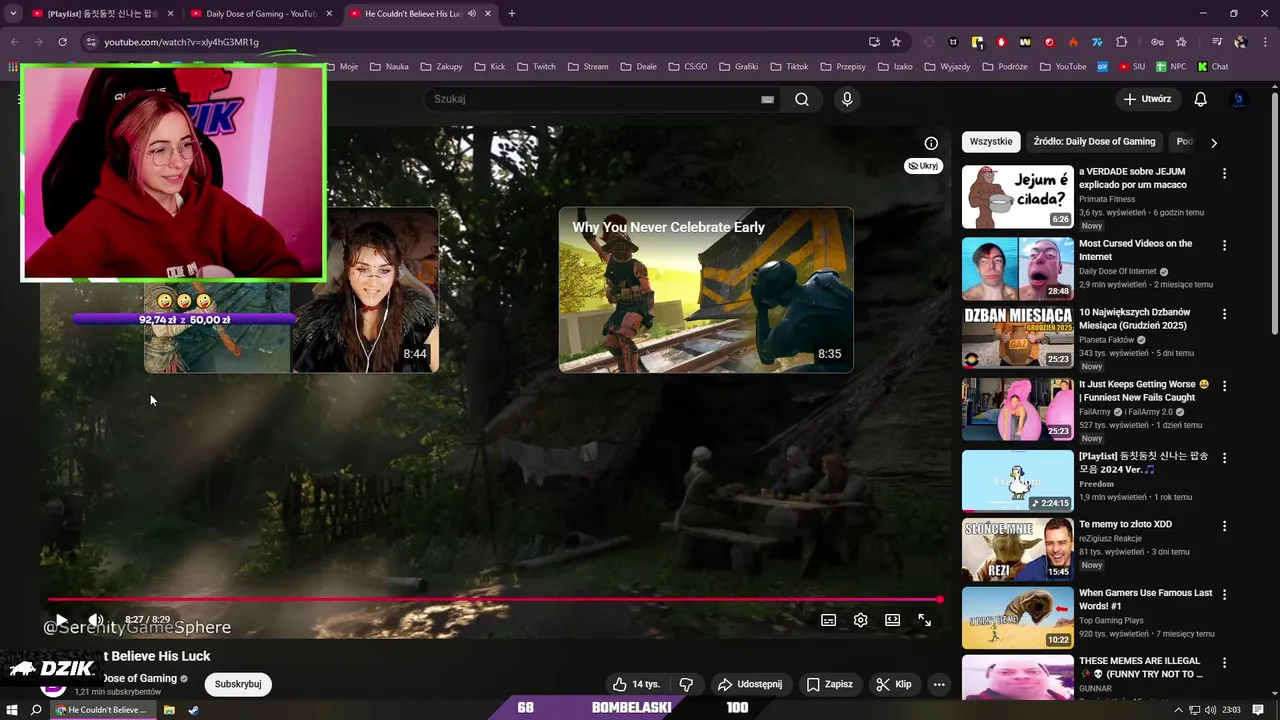Screen dimensions: 1280x720
Task: Open the flame extension icon
Action: pyautogui.click(x=1073, y=42)
